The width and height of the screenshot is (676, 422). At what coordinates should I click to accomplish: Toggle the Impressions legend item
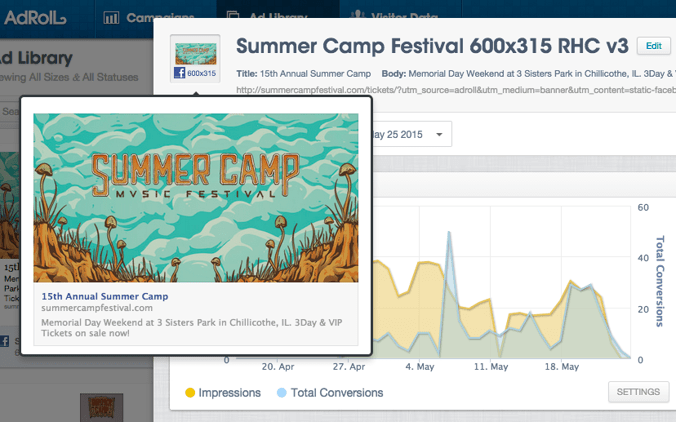222,393
